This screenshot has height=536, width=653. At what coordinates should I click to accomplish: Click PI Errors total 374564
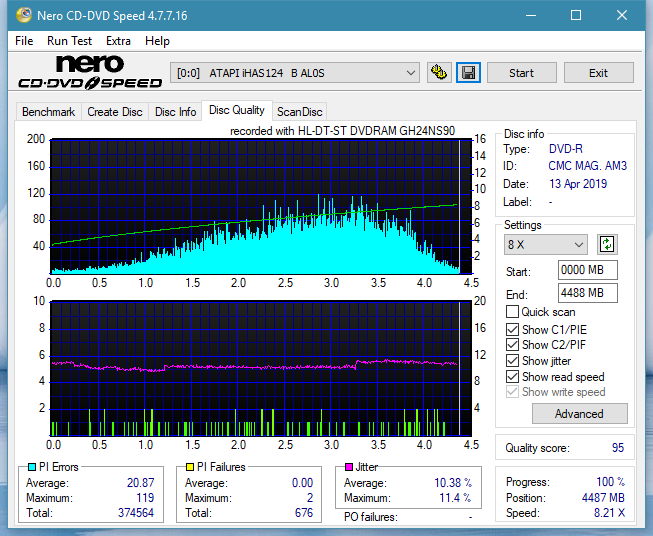(136, 513)
